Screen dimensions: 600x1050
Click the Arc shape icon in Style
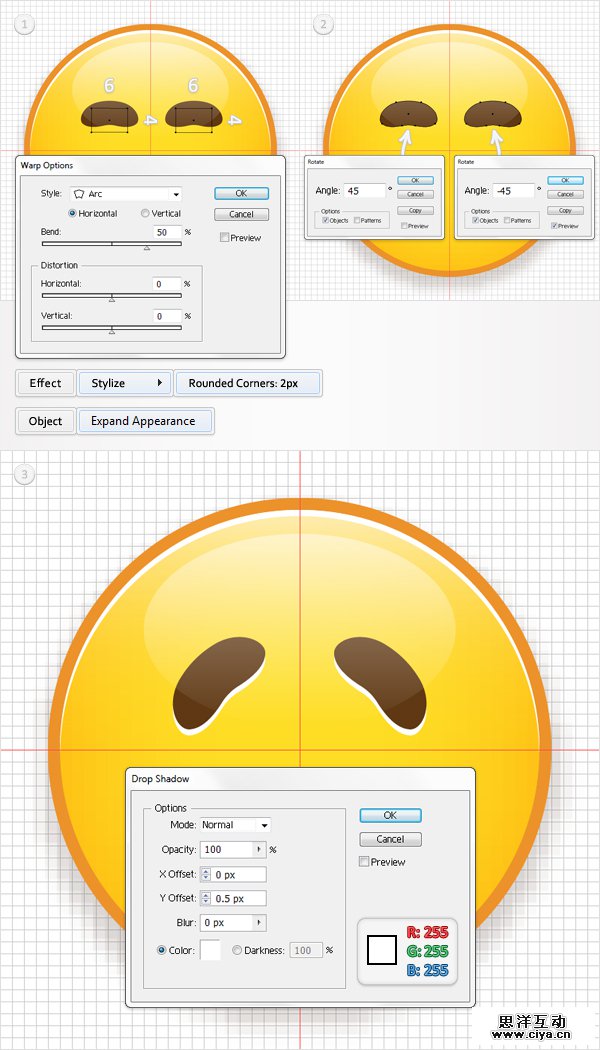click(80, 194)
